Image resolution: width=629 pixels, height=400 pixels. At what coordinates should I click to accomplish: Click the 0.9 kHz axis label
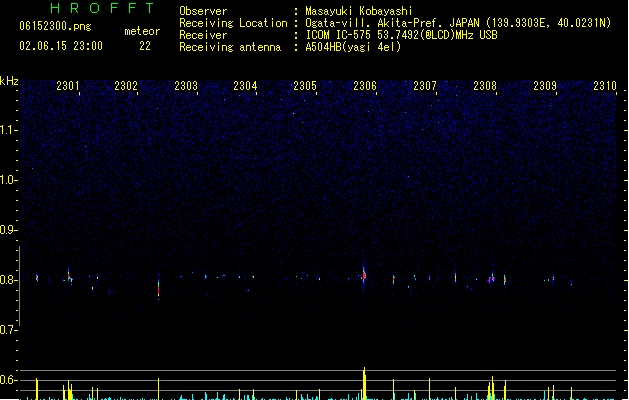[x=8, y=230]
